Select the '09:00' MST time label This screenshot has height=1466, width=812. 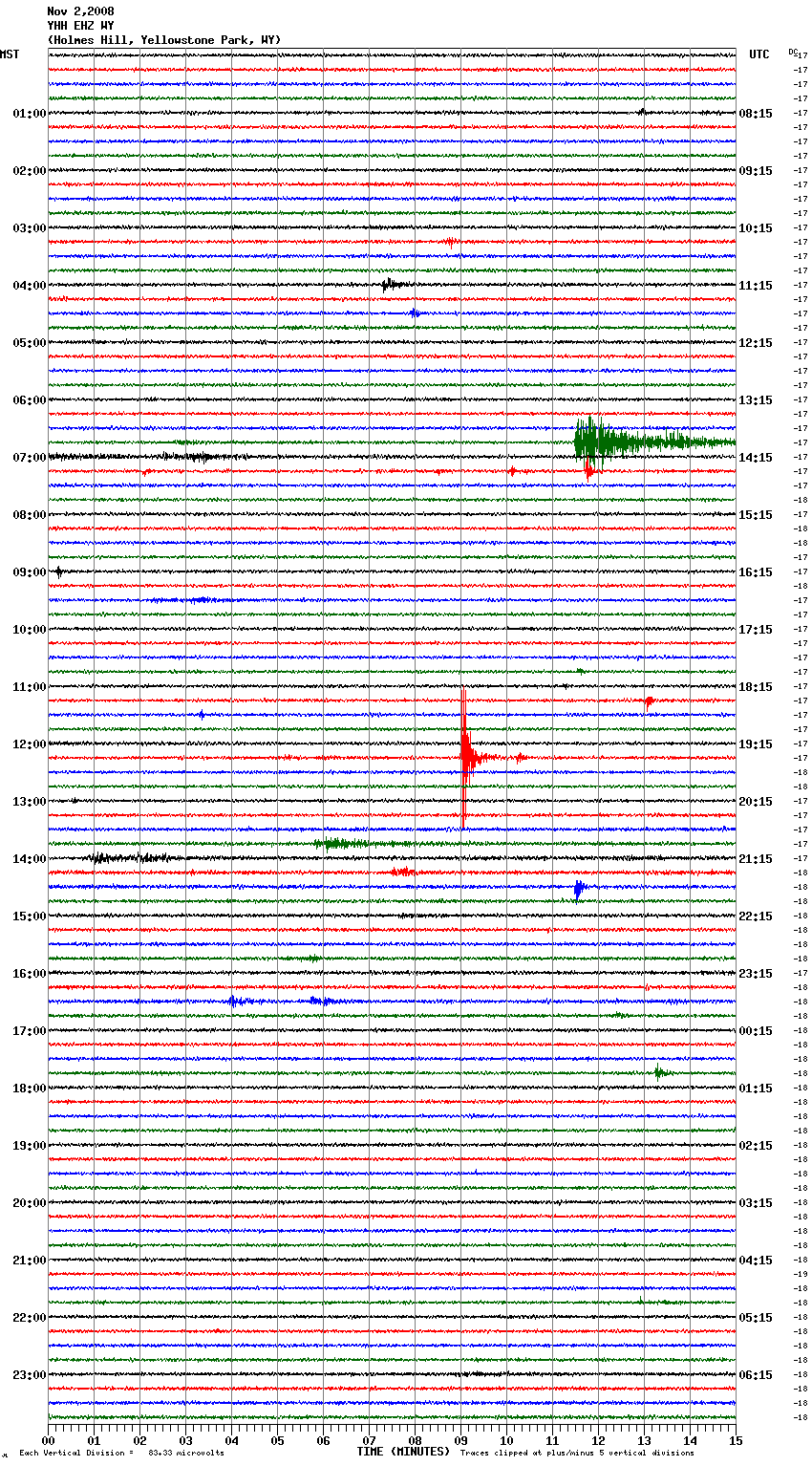point(30,572)
